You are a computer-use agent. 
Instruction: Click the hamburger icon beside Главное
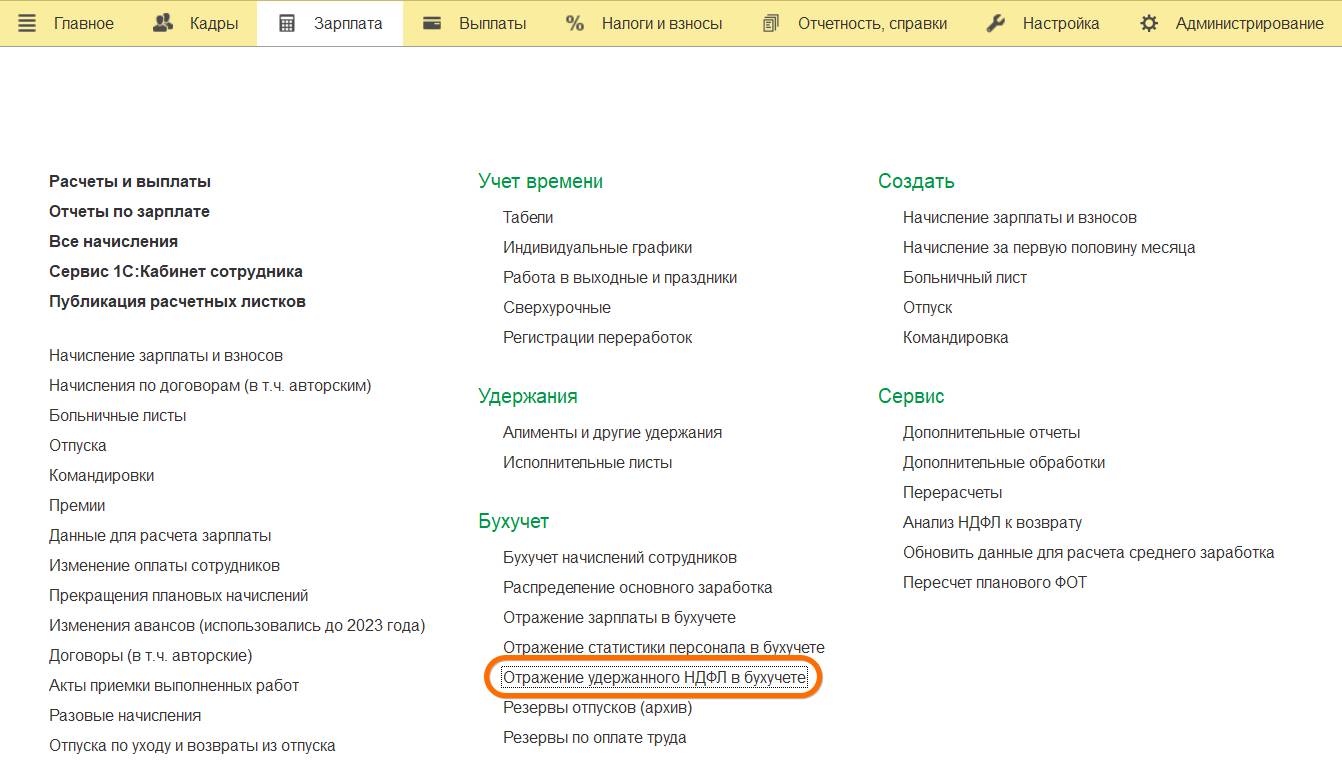27,23
